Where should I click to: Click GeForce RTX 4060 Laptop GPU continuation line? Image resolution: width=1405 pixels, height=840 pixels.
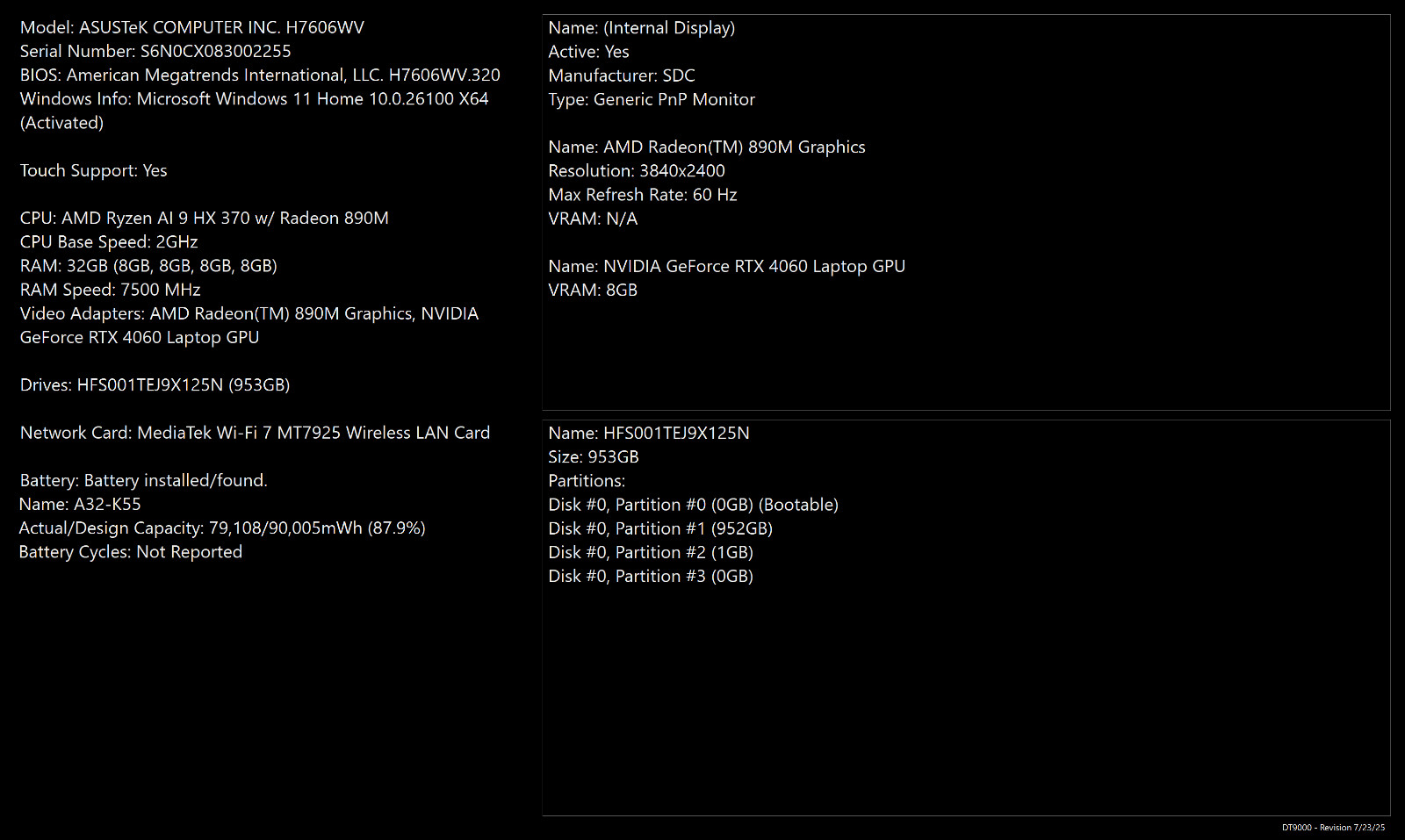140,337
